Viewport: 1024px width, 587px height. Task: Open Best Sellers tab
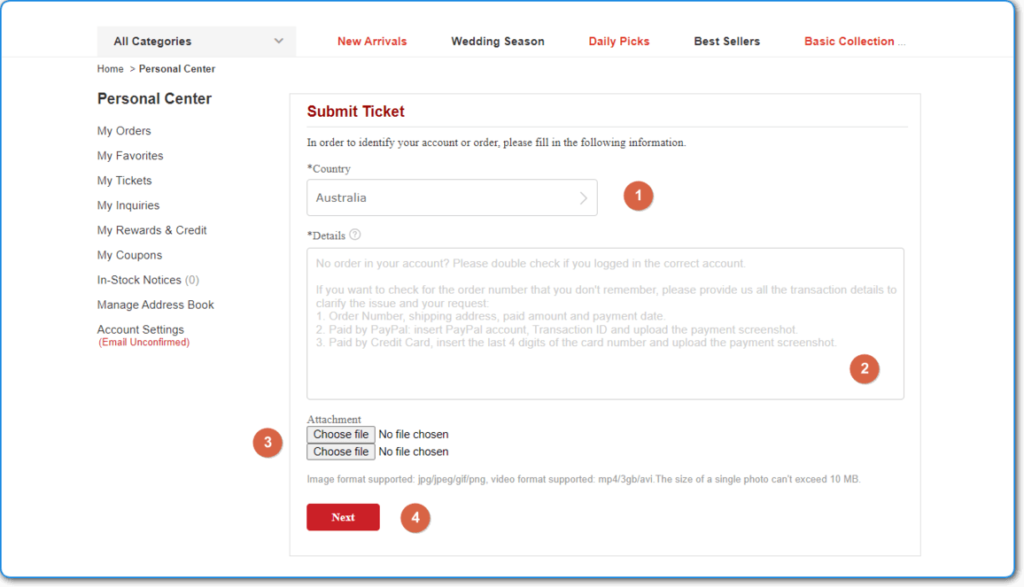pos(727,41)
